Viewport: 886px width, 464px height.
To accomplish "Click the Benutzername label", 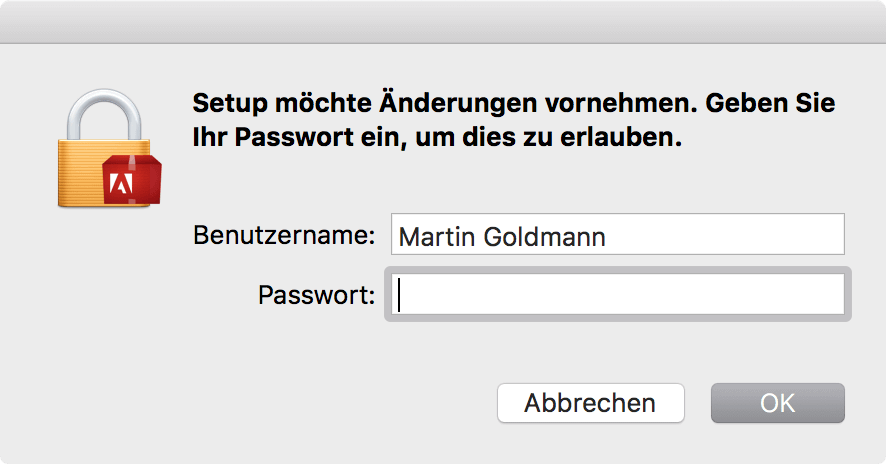I will click(283, 236).
